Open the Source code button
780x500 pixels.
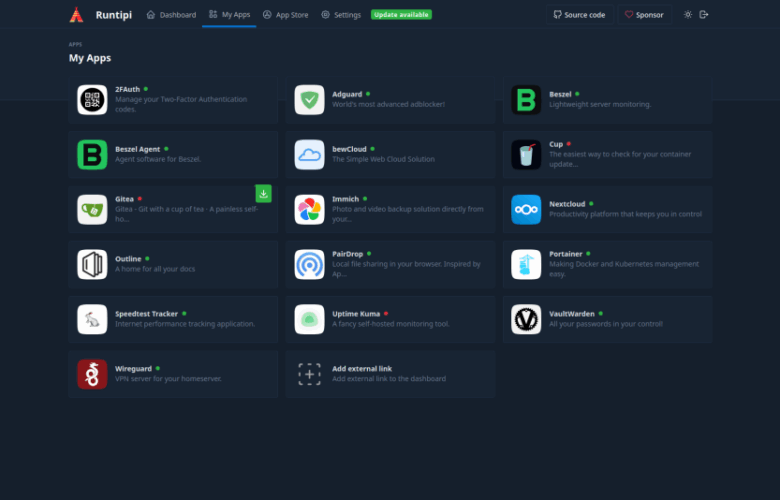pos(580,15)
